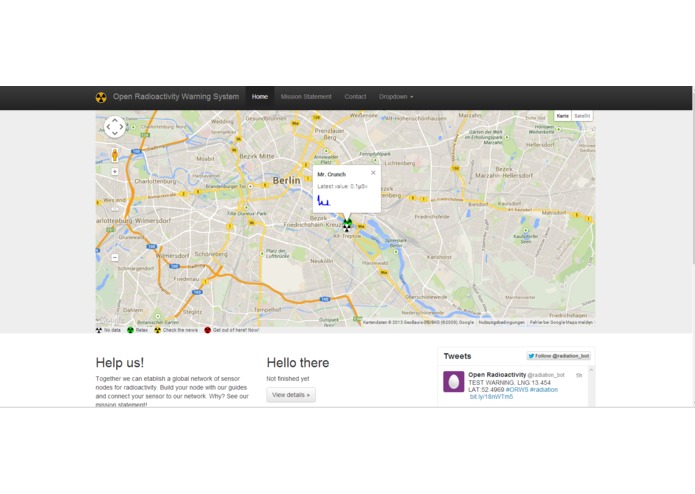Image resolution: width=695 pixels, height=494 pixels.
Task: Click the yellow Check the news legend icon
Action: click(x=157, y=330)
